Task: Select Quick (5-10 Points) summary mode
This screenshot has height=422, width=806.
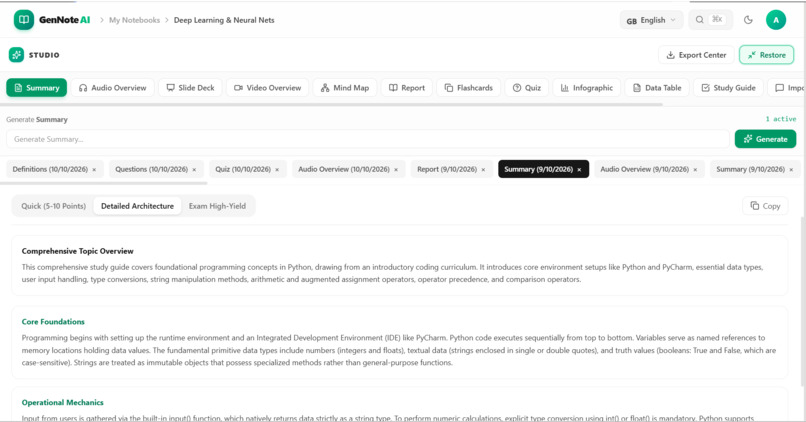Action: pos(53,206)
